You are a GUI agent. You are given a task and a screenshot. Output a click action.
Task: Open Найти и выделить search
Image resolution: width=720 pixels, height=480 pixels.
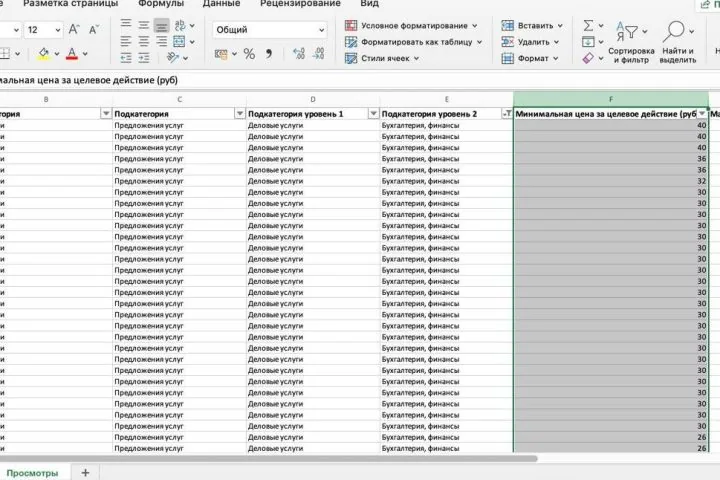click(x=678, y=42)
